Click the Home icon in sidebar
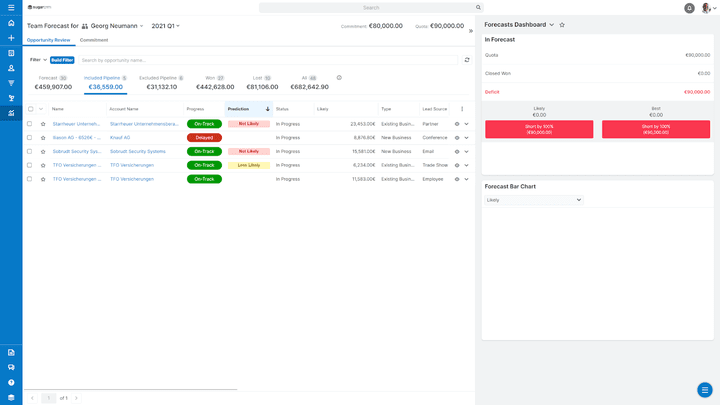Screen dimensions: 720x405 coord(11,23)
